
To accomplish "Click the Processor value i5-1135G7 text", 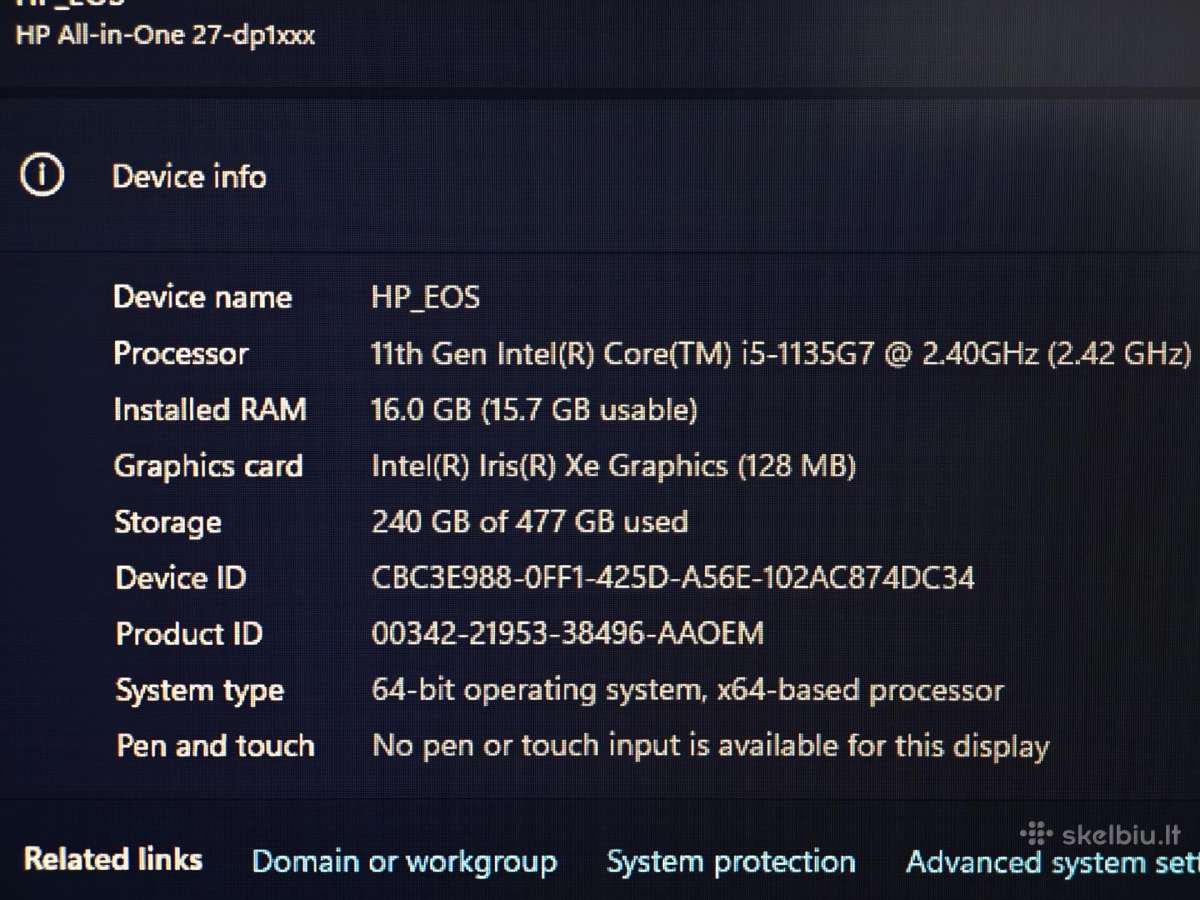I will click(x=781, y=354).
